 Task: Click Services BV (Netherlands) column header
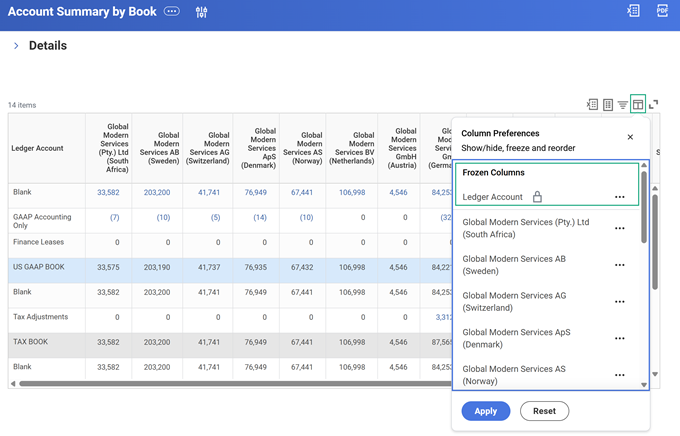pyautogui.click(x=352, y=148)
